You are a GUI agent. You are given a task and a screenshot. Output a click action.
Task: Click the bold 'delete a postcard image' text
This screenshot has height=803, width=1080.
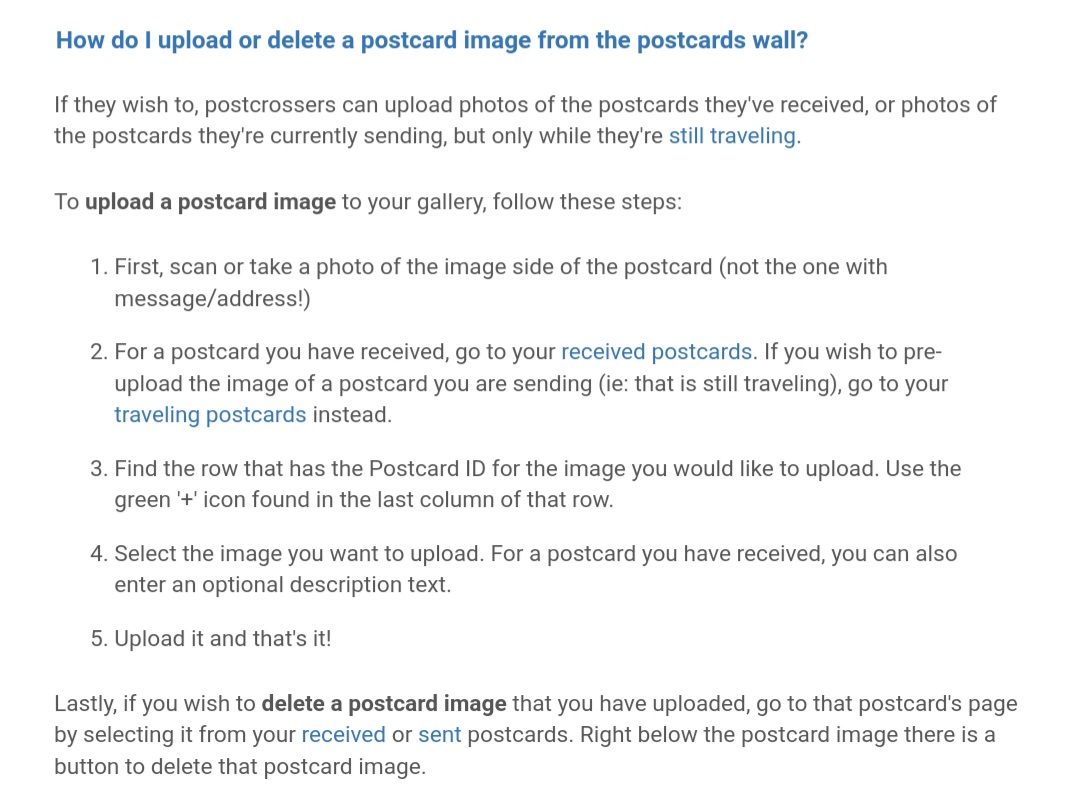coord(384,703)
